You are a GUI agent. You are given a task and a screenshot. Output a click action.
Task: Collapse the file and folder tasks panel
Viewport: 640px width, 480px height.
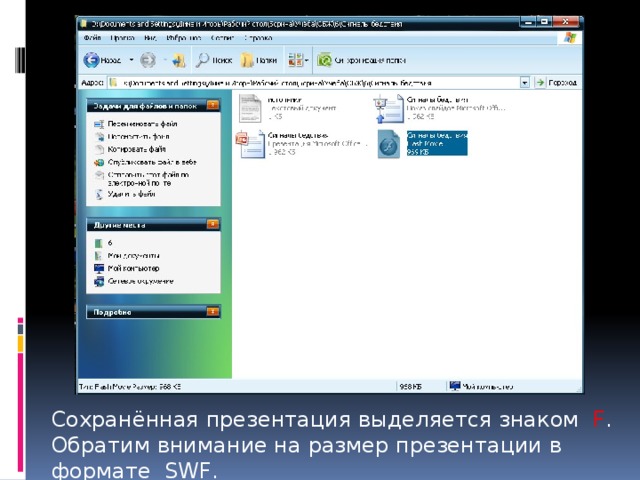pyautogui.click(x=213, y=105)
